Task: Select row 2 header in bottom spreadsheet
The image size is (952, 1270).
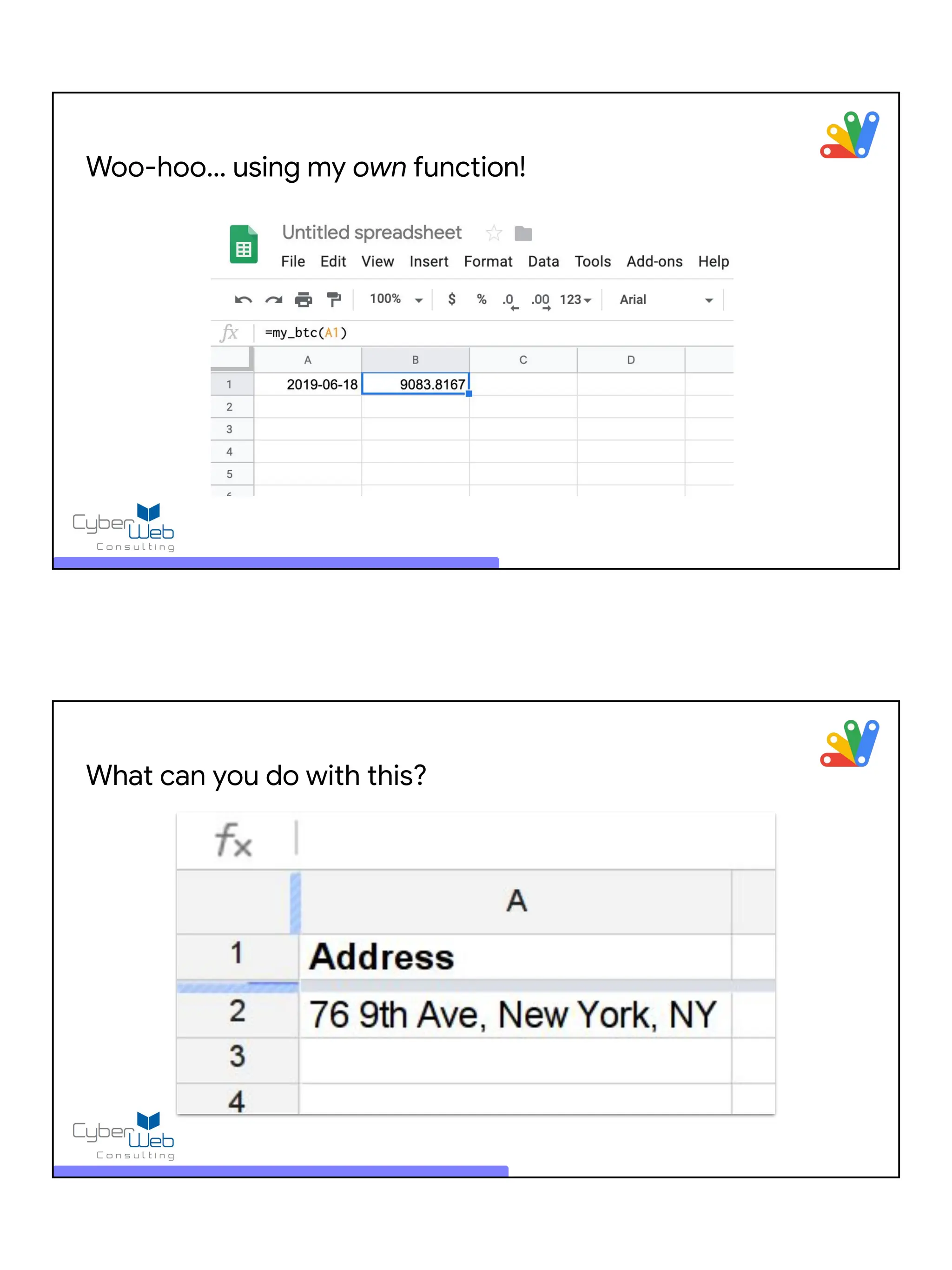Action: pyautogui.click(x=237, y=1015)
